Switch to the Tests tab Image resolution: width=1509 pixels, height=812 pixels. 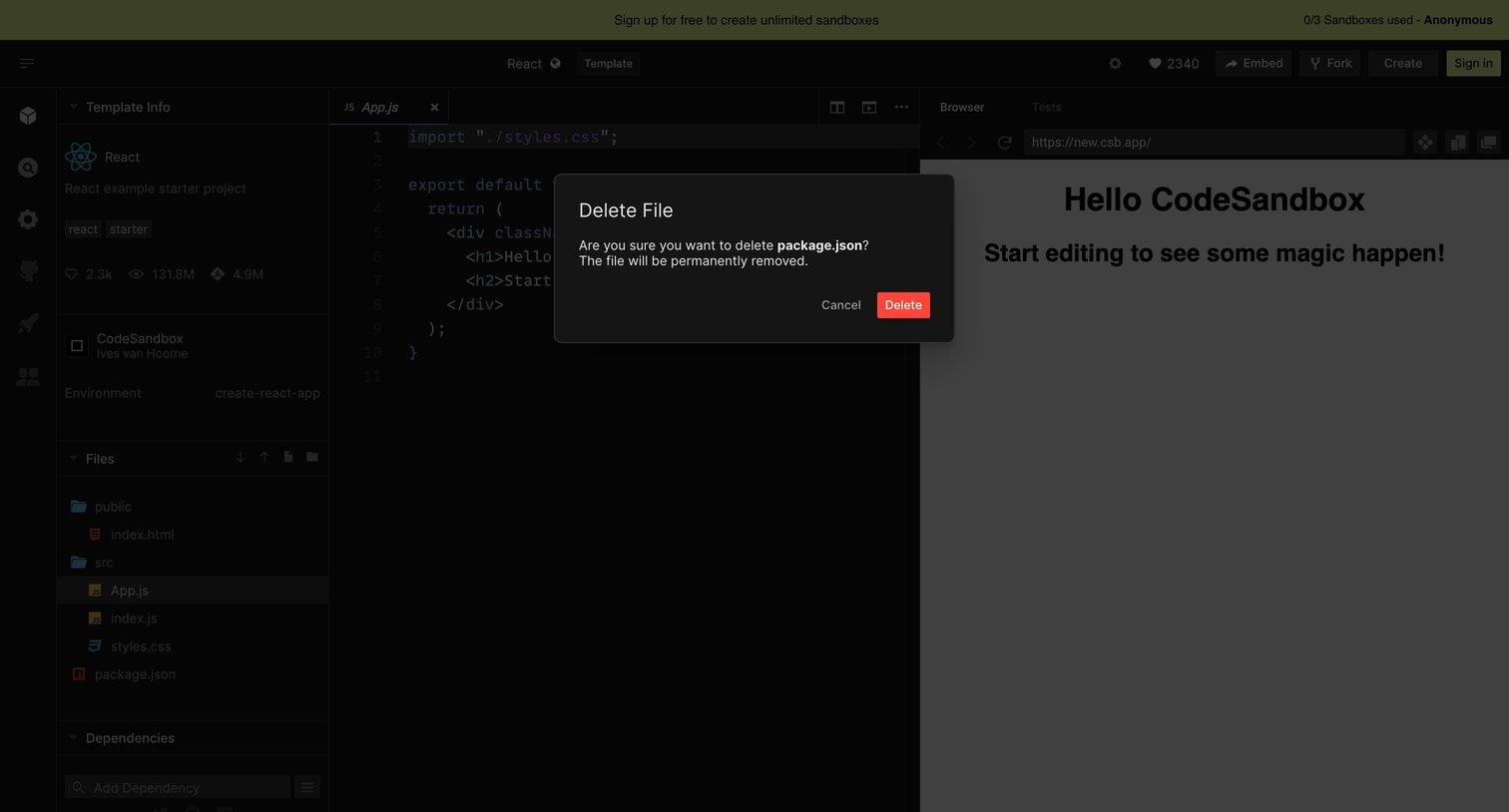point(1047,107)
